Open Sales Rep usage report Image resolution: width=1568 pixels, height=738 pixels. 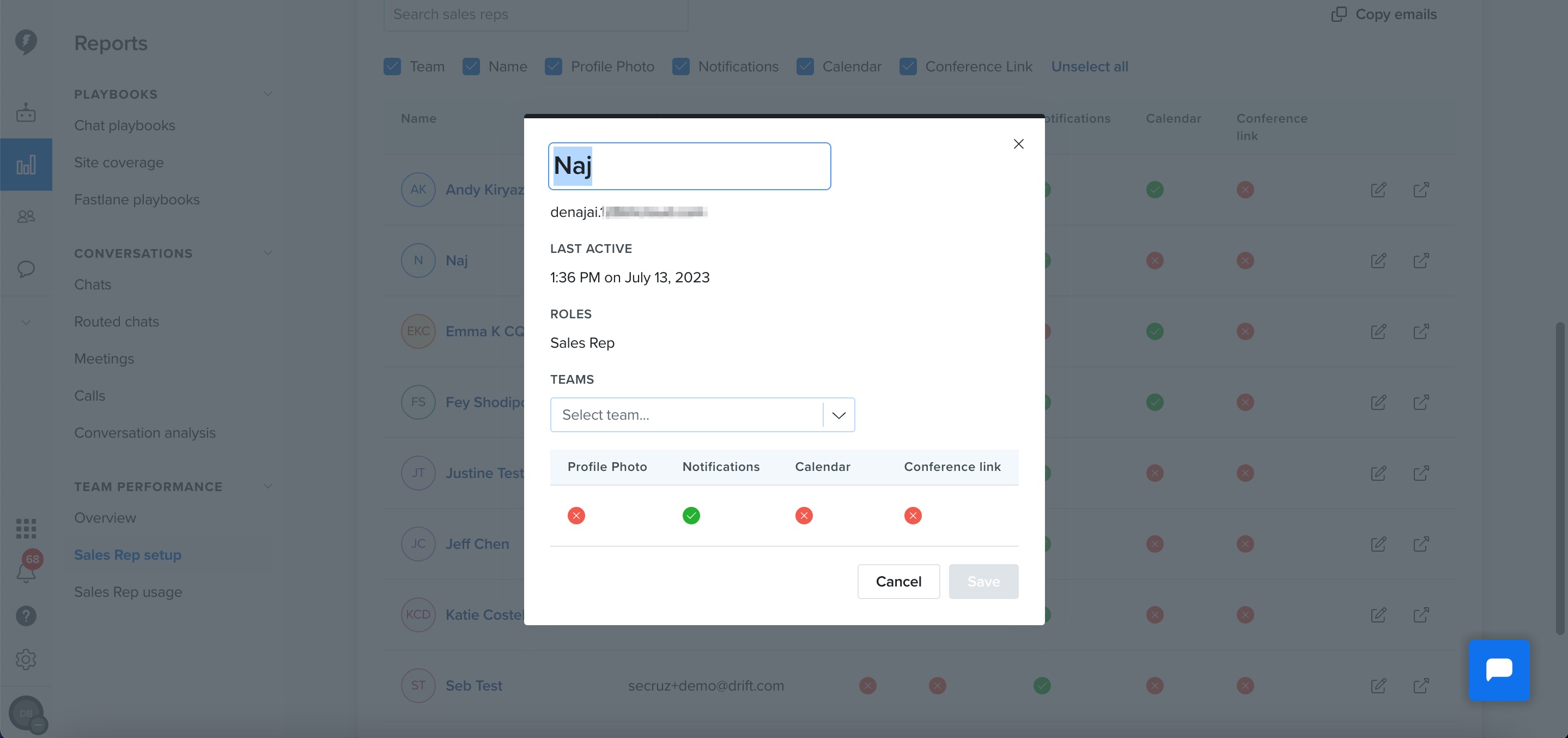click(x=128, y=592)
